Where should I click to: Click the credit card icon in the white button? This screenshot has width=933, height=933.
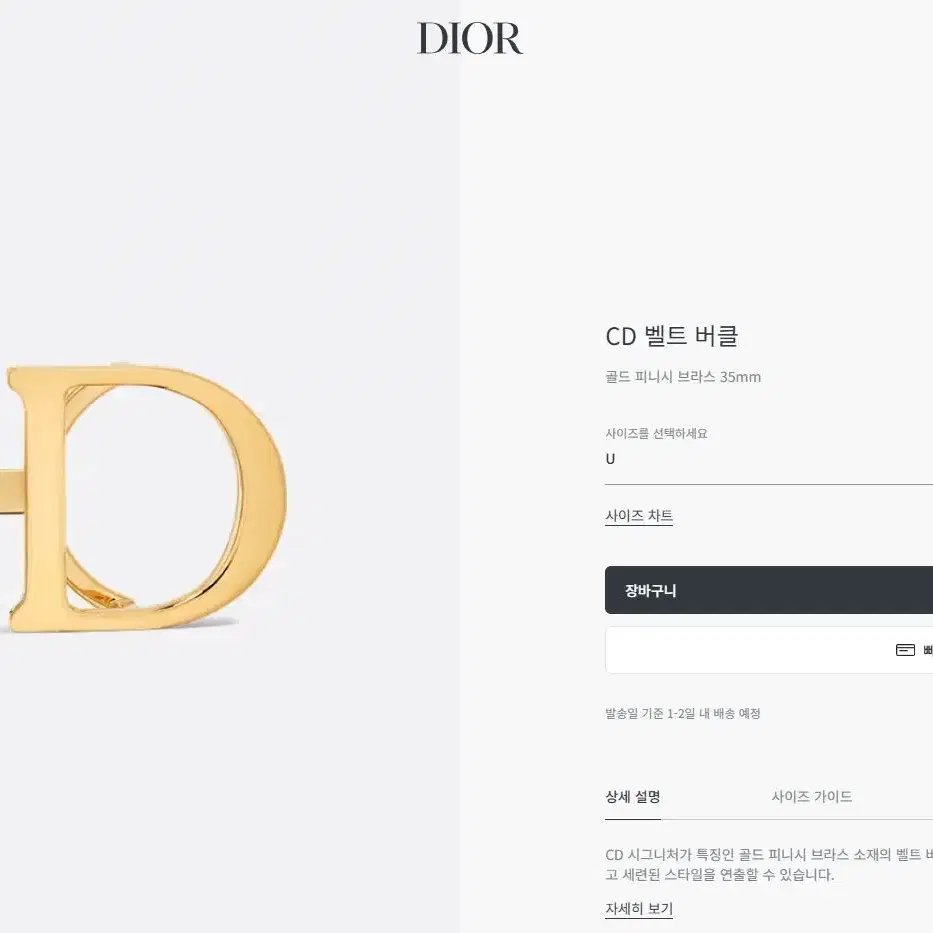(905, 650)
